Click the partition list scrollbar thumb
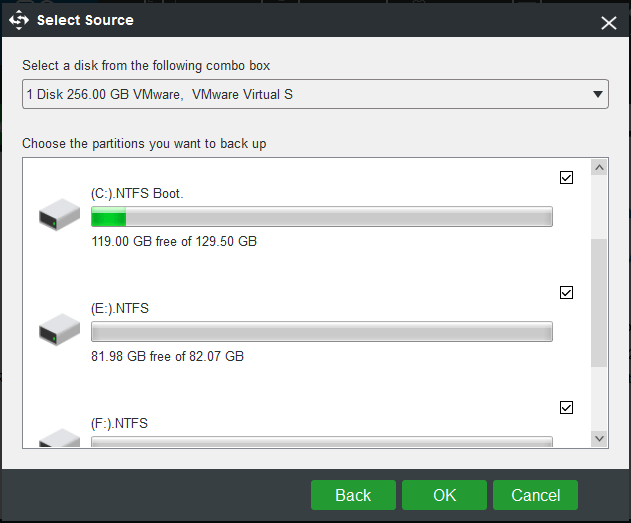The height and width of the screenshot is (523, 631). pyautogui.click(x=599, y=303)
